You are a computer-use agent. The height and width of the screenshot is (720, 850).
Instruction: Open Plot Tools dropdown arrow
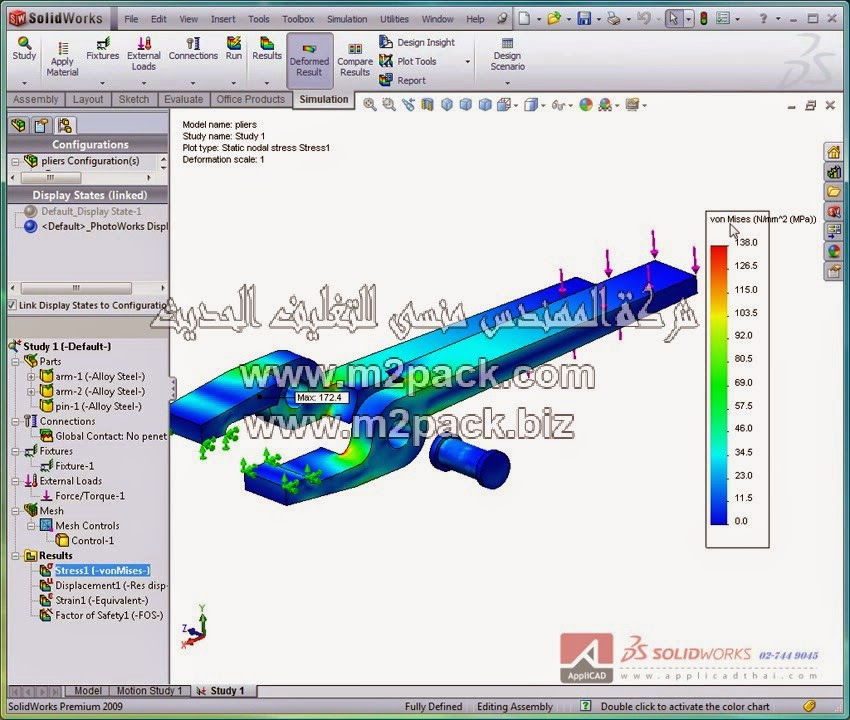pyautogui.click(x=468, y=62)
